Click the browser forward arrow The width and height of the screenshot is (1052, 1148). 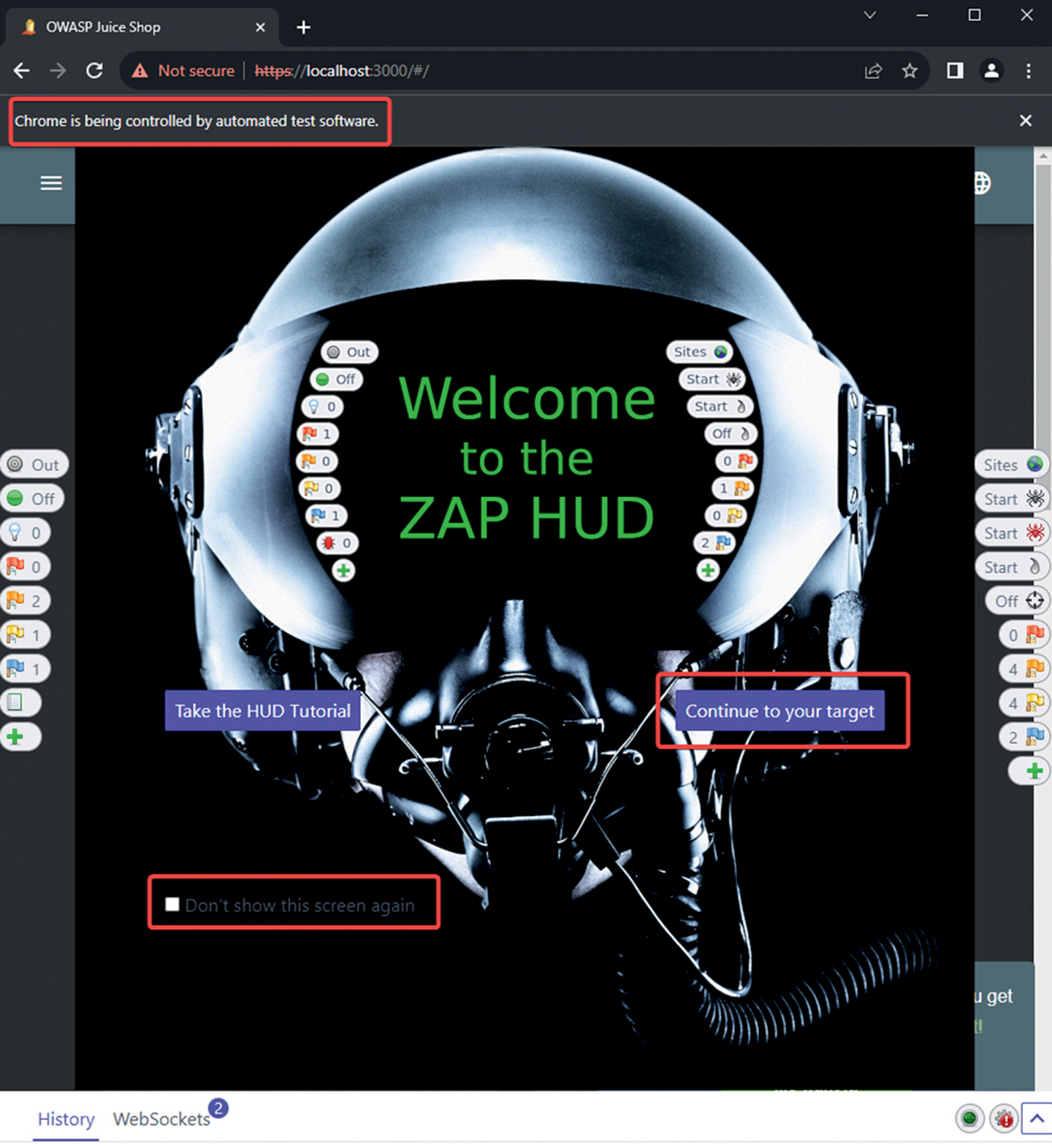pos(58,71)
